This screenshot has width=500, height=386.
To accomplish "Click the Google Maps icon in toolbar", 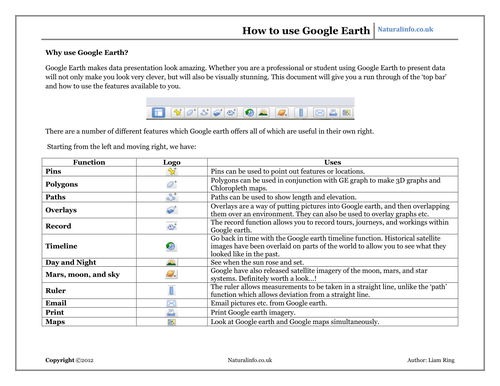I will [x=346, y=113].
